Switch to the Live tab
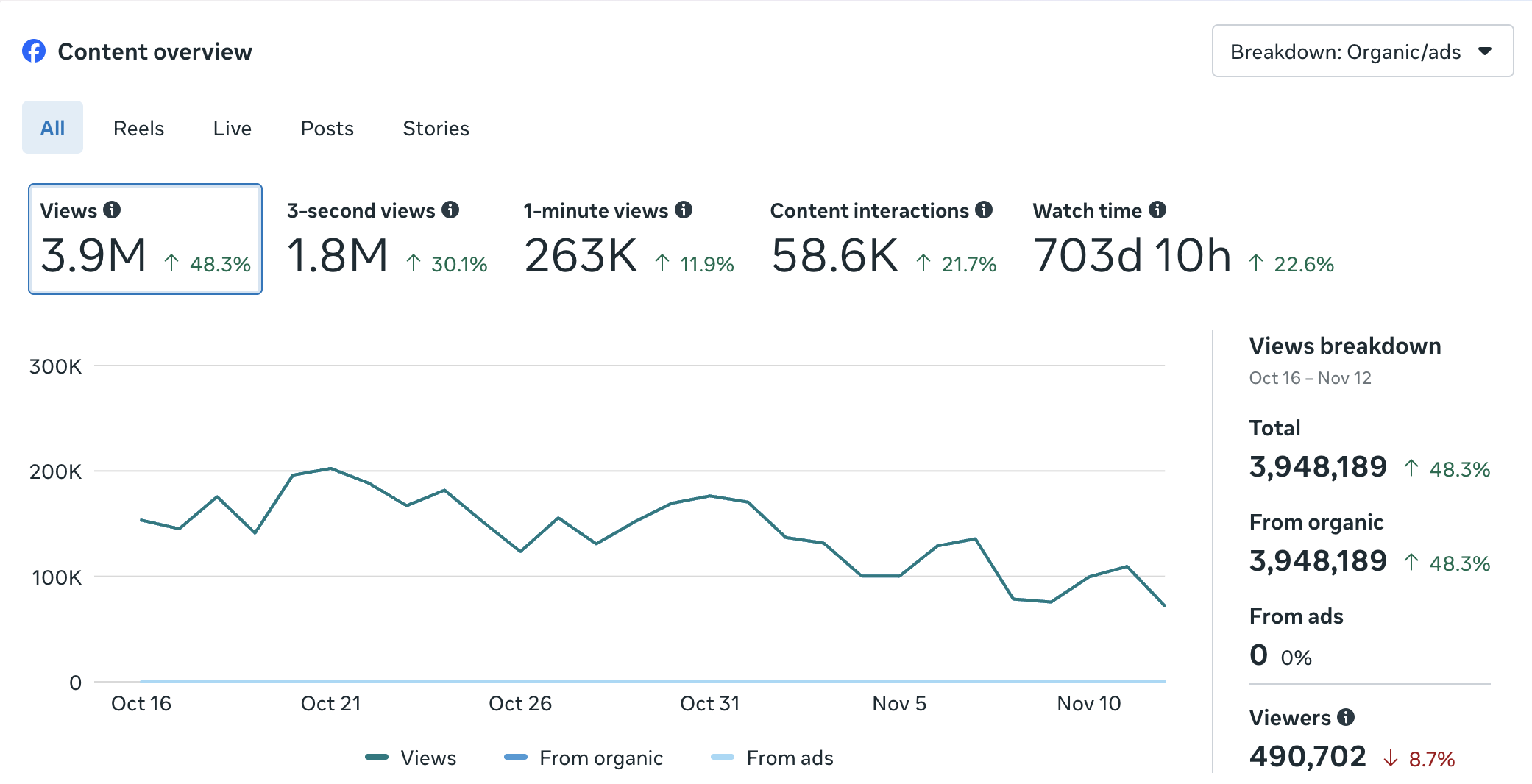The height and width of the screenshot is (784, 1532). 232,128
